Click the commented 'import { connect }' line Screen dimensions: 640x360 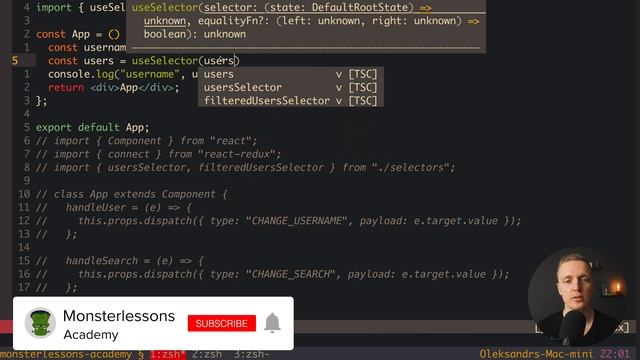click(158, 154)
